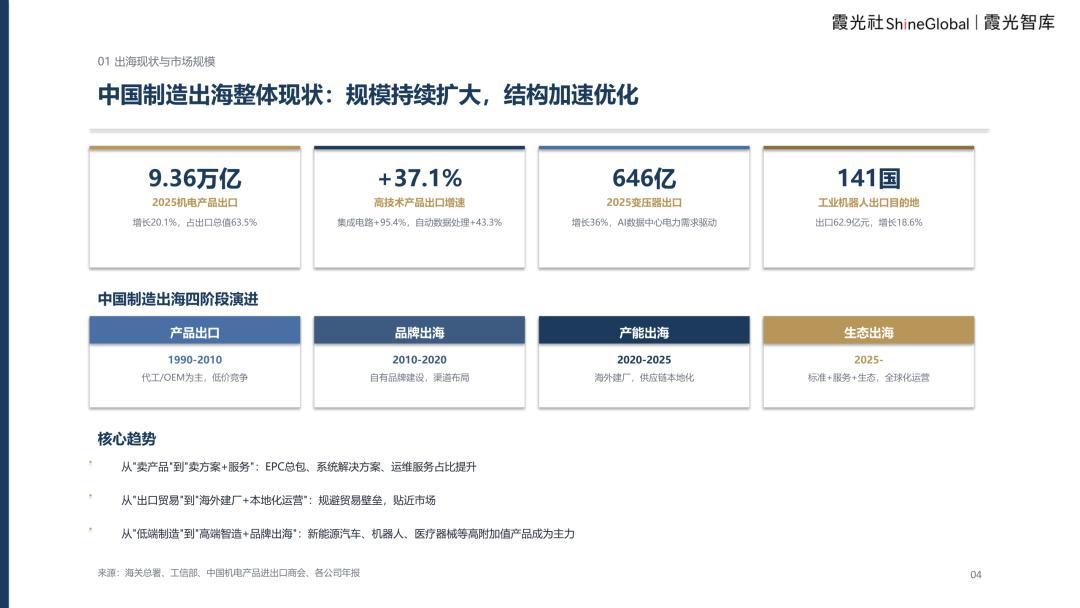Click the 646亿 transformer export card

(x=644, y=207)
